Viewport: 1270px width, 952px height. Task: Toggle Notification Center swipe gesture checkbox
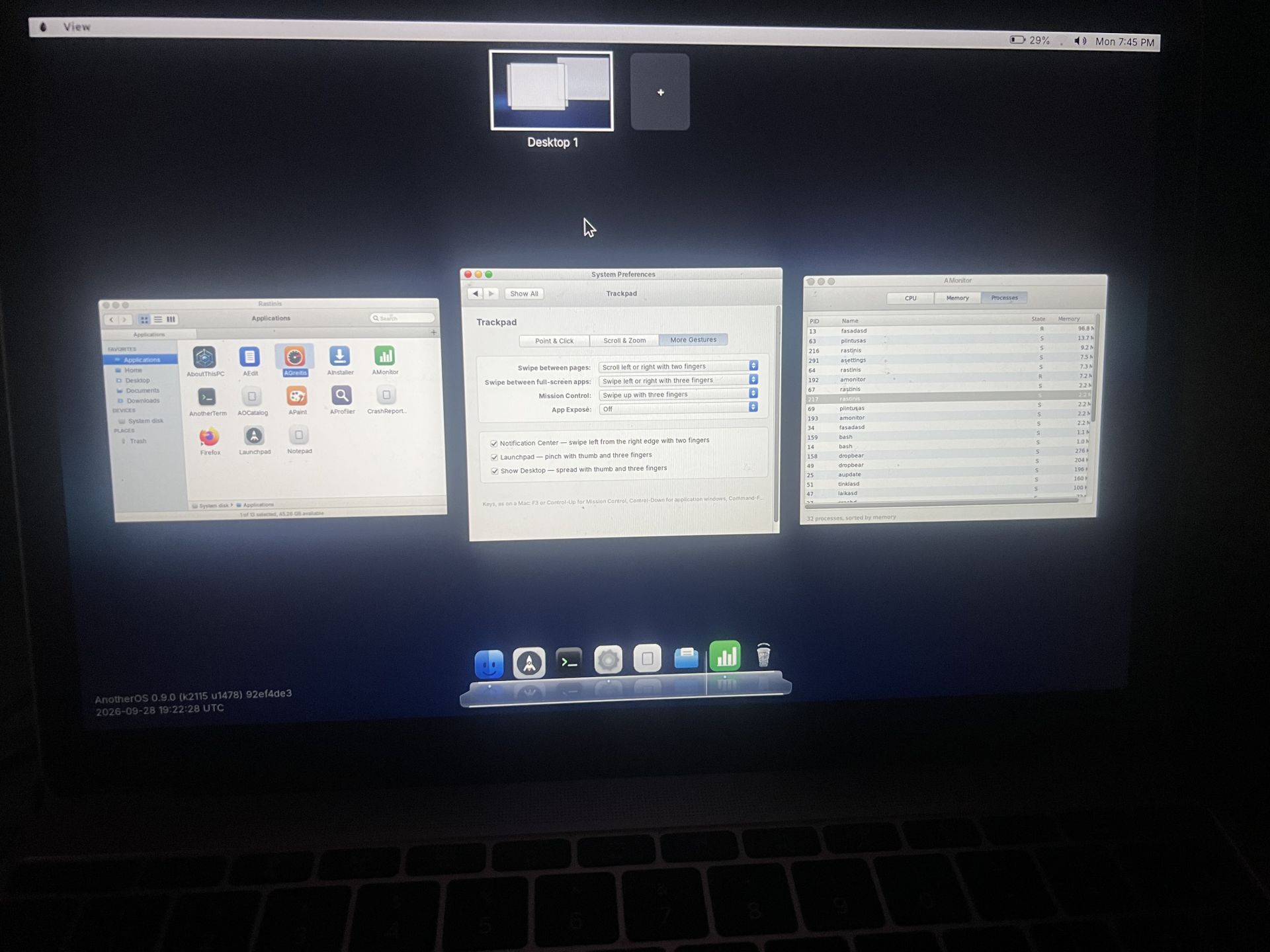click(493, 444)
